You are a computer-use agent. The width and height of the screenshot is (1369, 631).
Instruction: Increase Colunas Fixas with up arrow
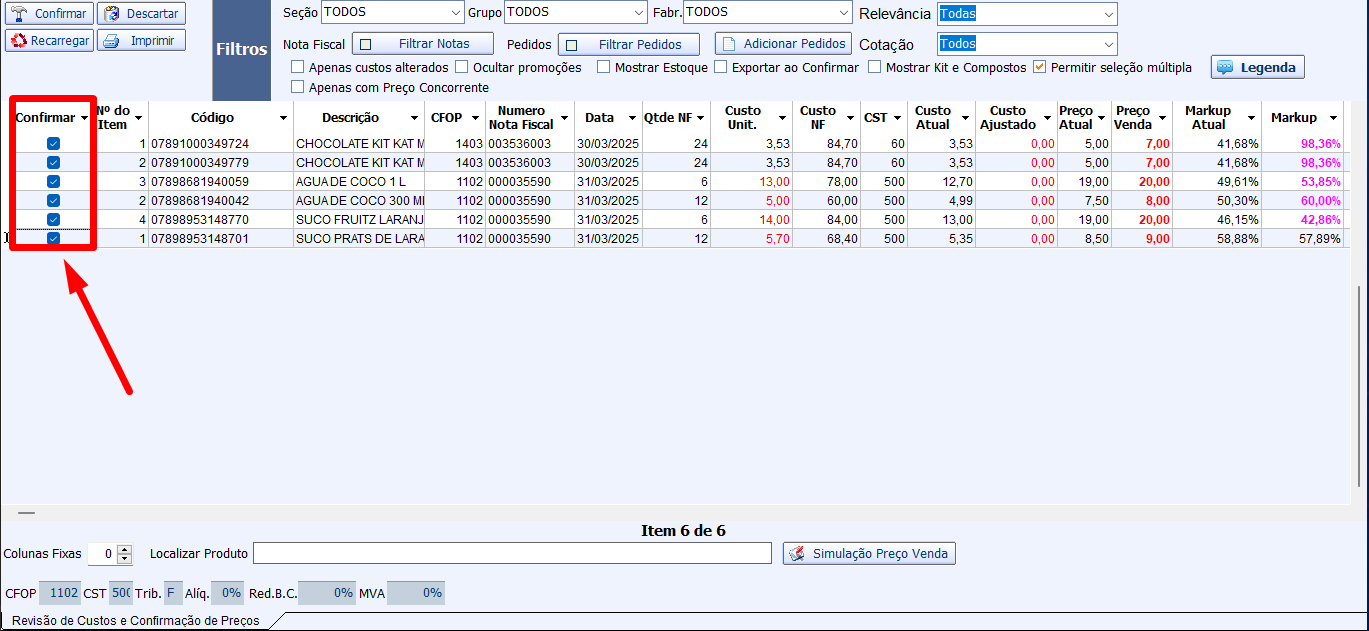(125, 549)
